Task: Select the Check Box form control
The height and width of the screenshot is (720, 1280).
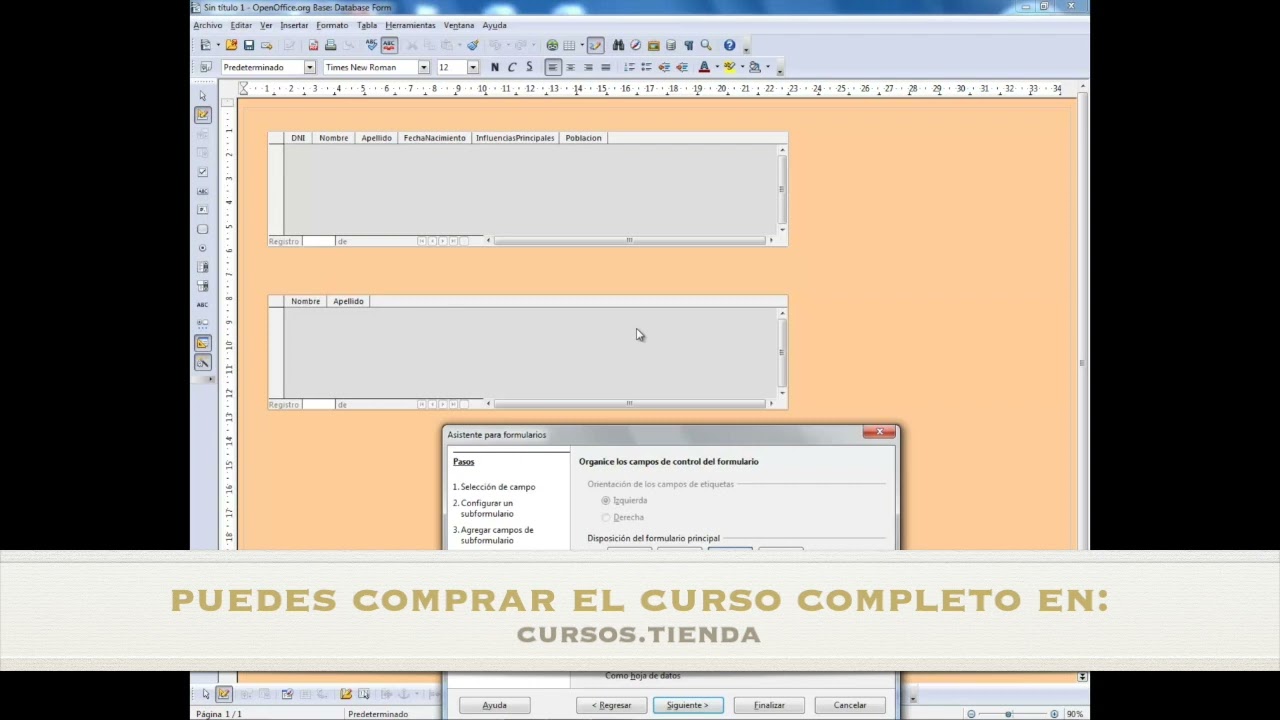Action: click(x=203, y=172)
